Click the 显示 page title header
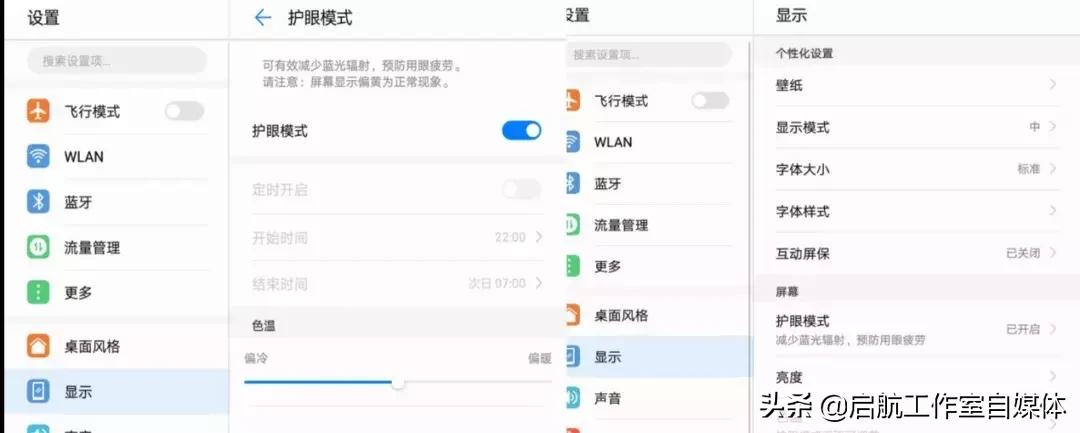Image resolution: width=1080 pixels, height=433 pixels. 791,16
